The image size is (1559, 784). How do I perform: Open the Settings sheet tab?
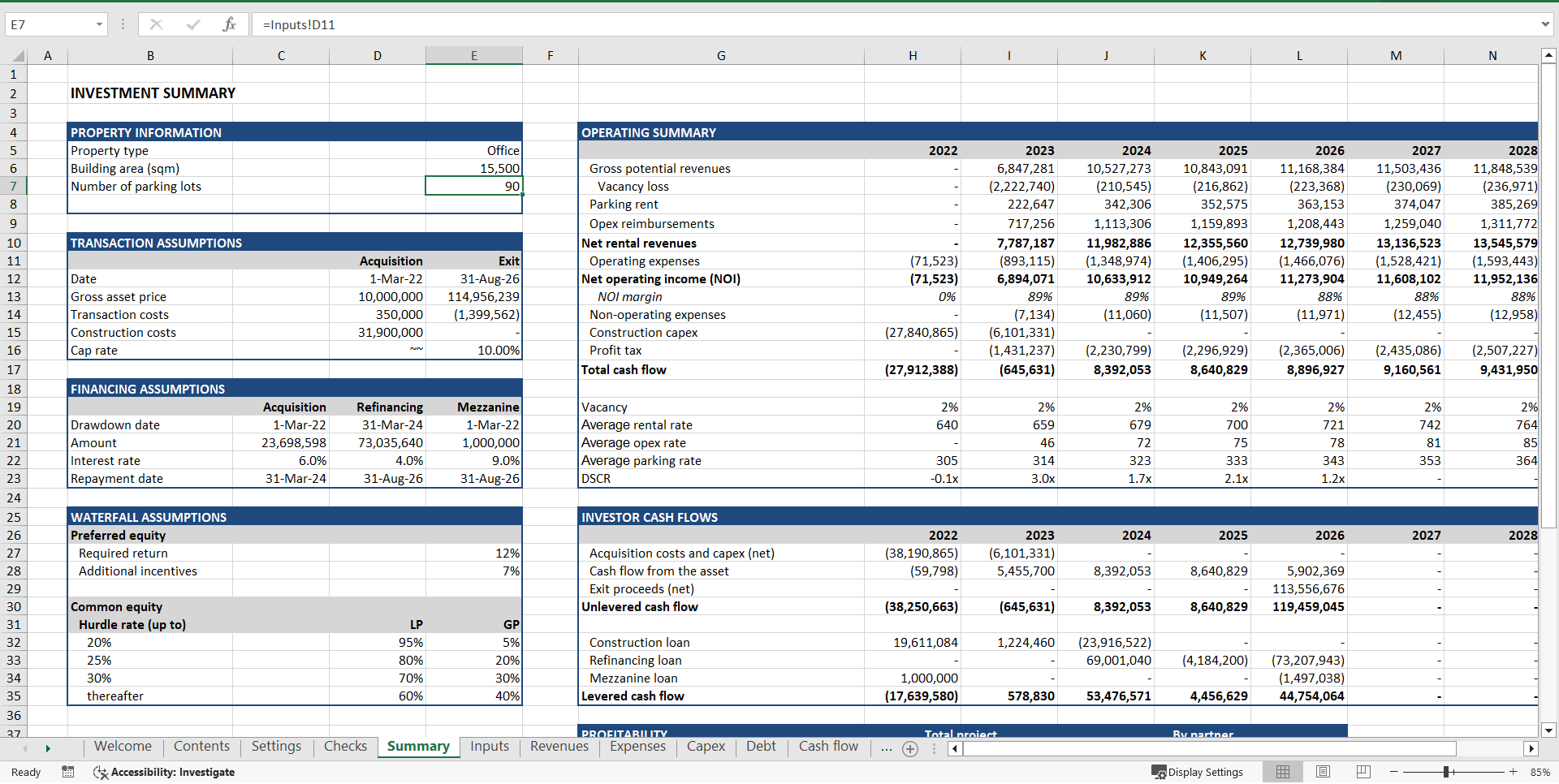point(276,747)
